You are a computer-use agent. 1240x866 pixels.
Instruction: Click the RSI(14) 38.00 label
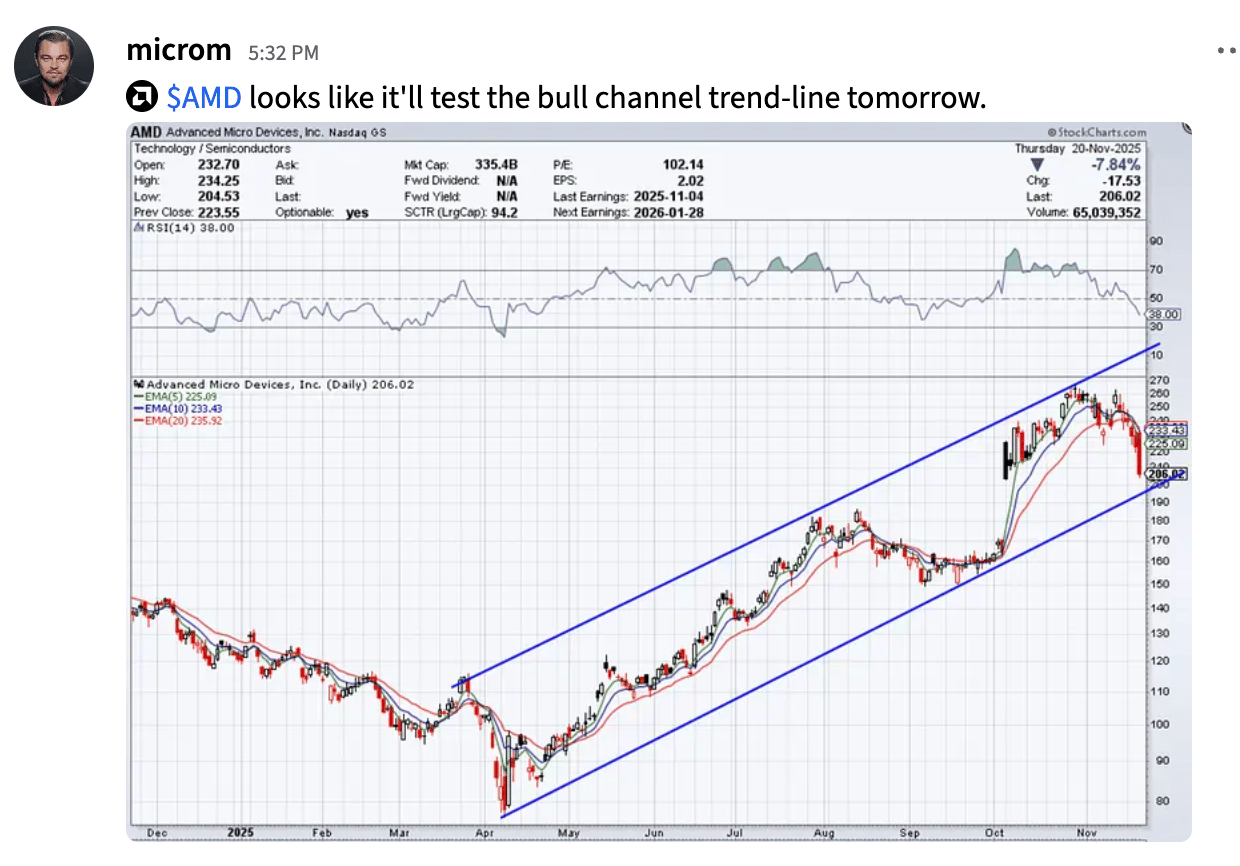pos(184,228)
